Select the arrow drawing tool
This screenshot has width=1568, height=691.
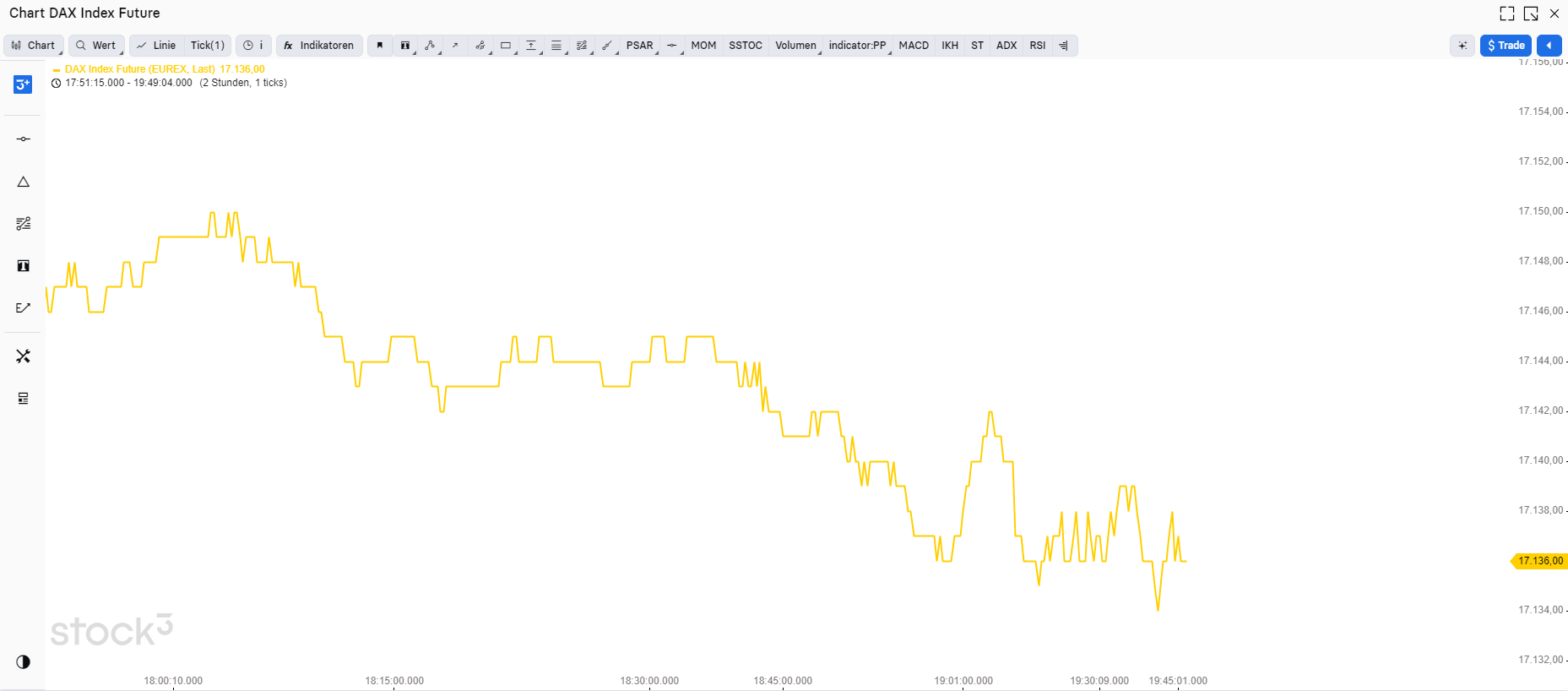coord(455,46)
